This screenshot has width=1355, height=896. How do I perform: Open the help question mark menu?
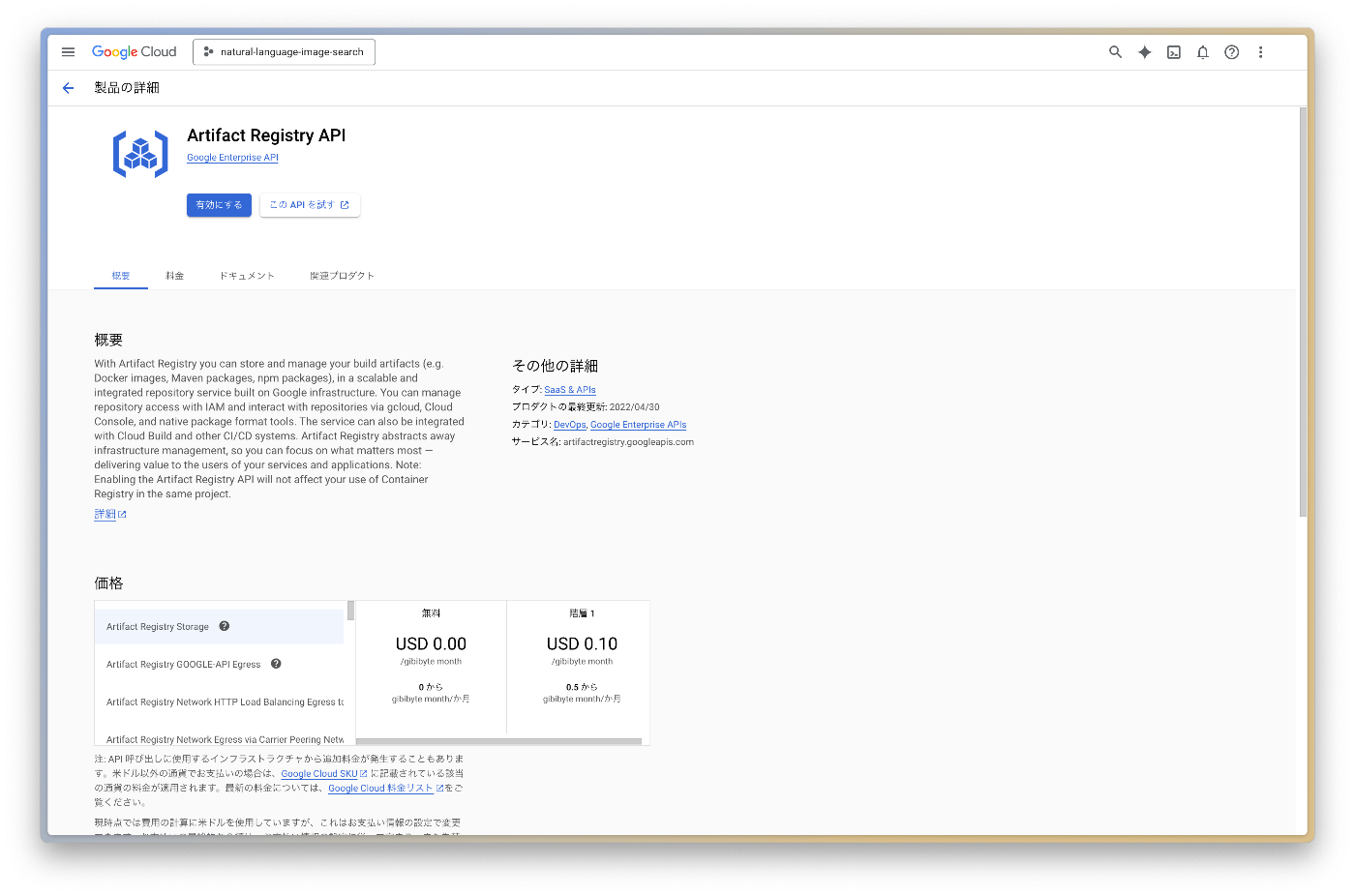pyautogui.click(x=1231, y=52)
